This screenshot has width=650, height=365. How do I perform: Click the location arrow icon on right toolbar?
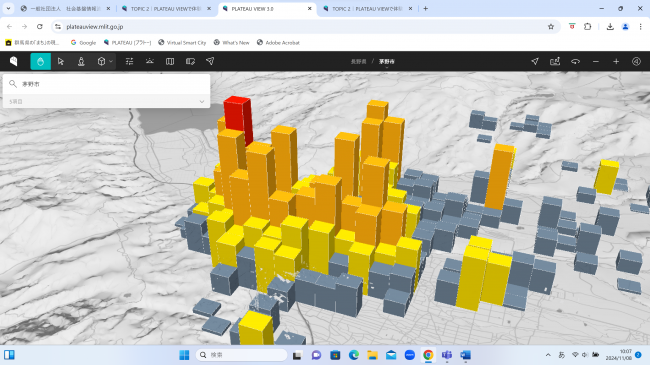(x=535, y=61)
